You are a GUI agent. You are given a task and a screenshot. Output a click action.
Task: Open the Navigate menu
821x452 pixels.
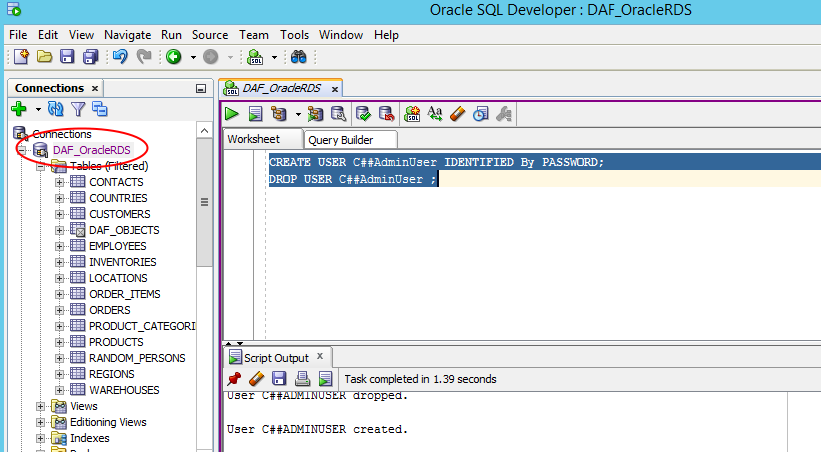127,35
